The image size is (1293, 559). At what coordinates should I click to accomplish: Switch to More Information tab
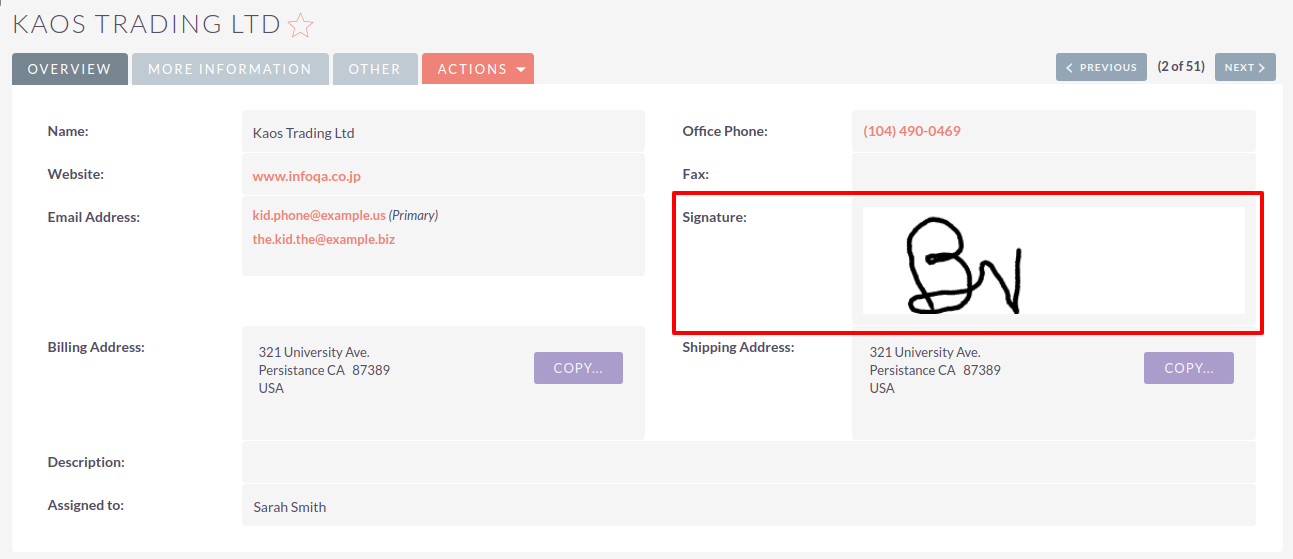(x=230, y=69)
